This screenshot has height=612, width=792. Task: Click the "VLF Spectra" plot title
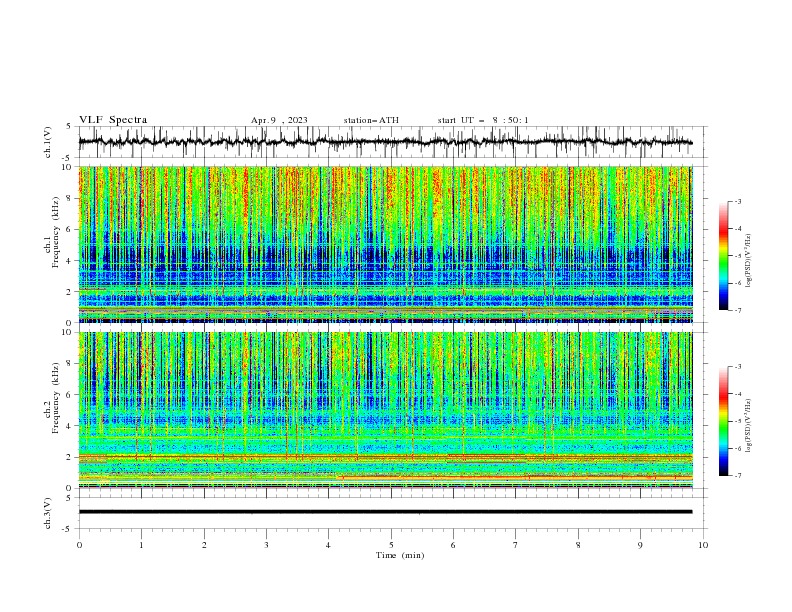(x=113, y=120)
